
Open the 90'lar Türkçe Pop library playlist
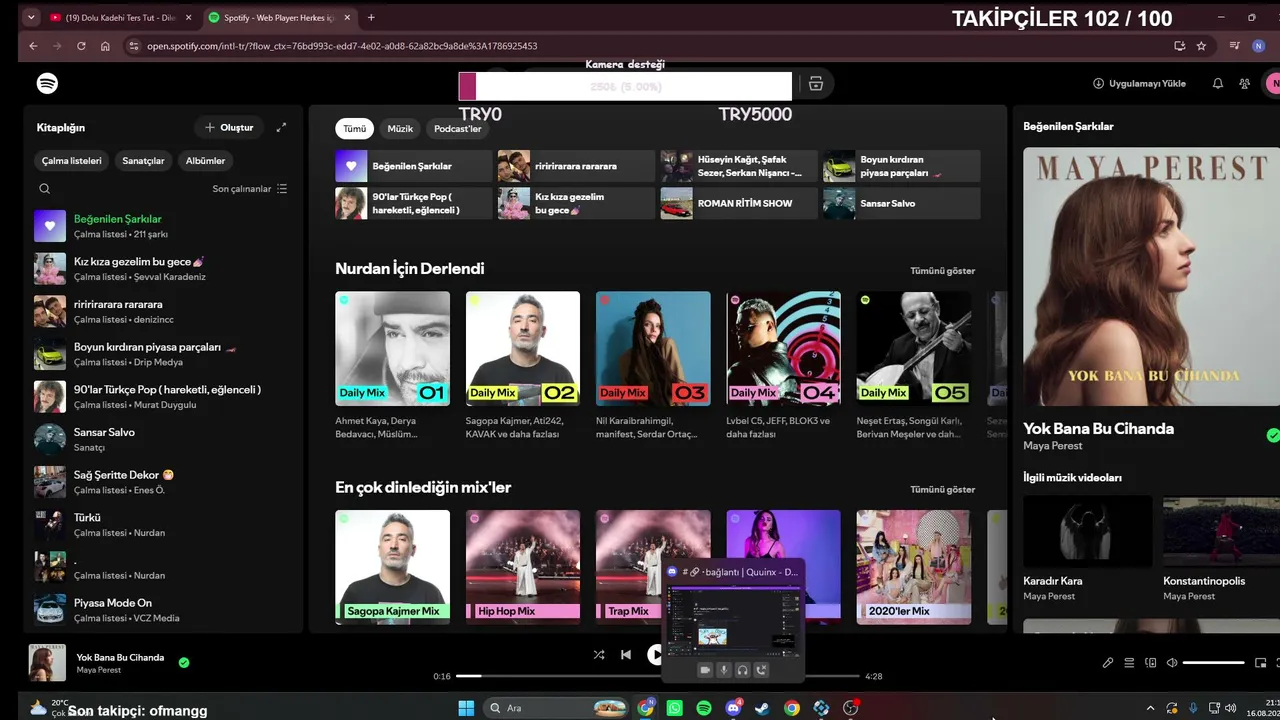click(163, 397)
